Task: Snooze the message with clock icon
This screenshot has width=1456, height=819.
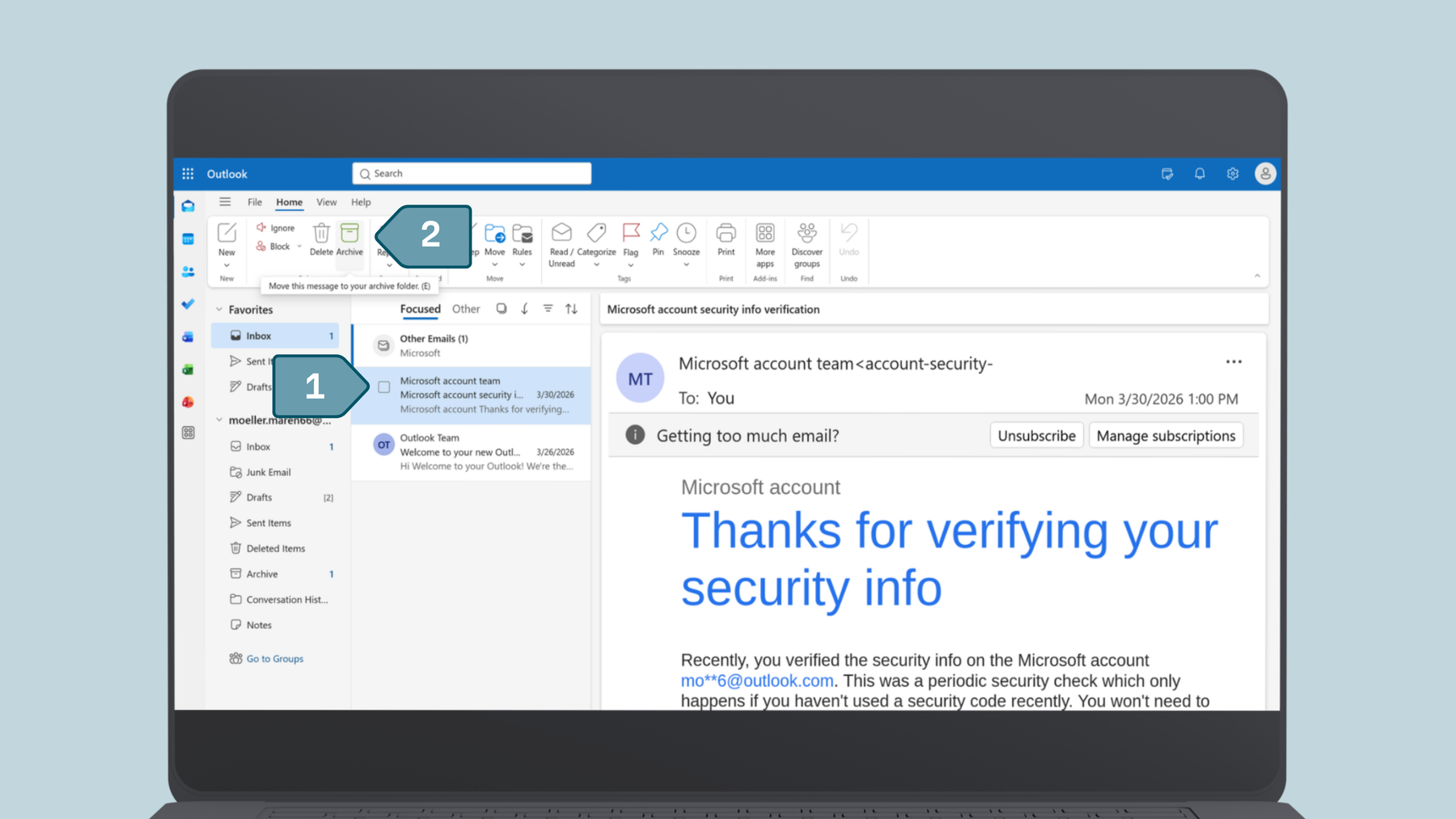Action: (686, 233)
